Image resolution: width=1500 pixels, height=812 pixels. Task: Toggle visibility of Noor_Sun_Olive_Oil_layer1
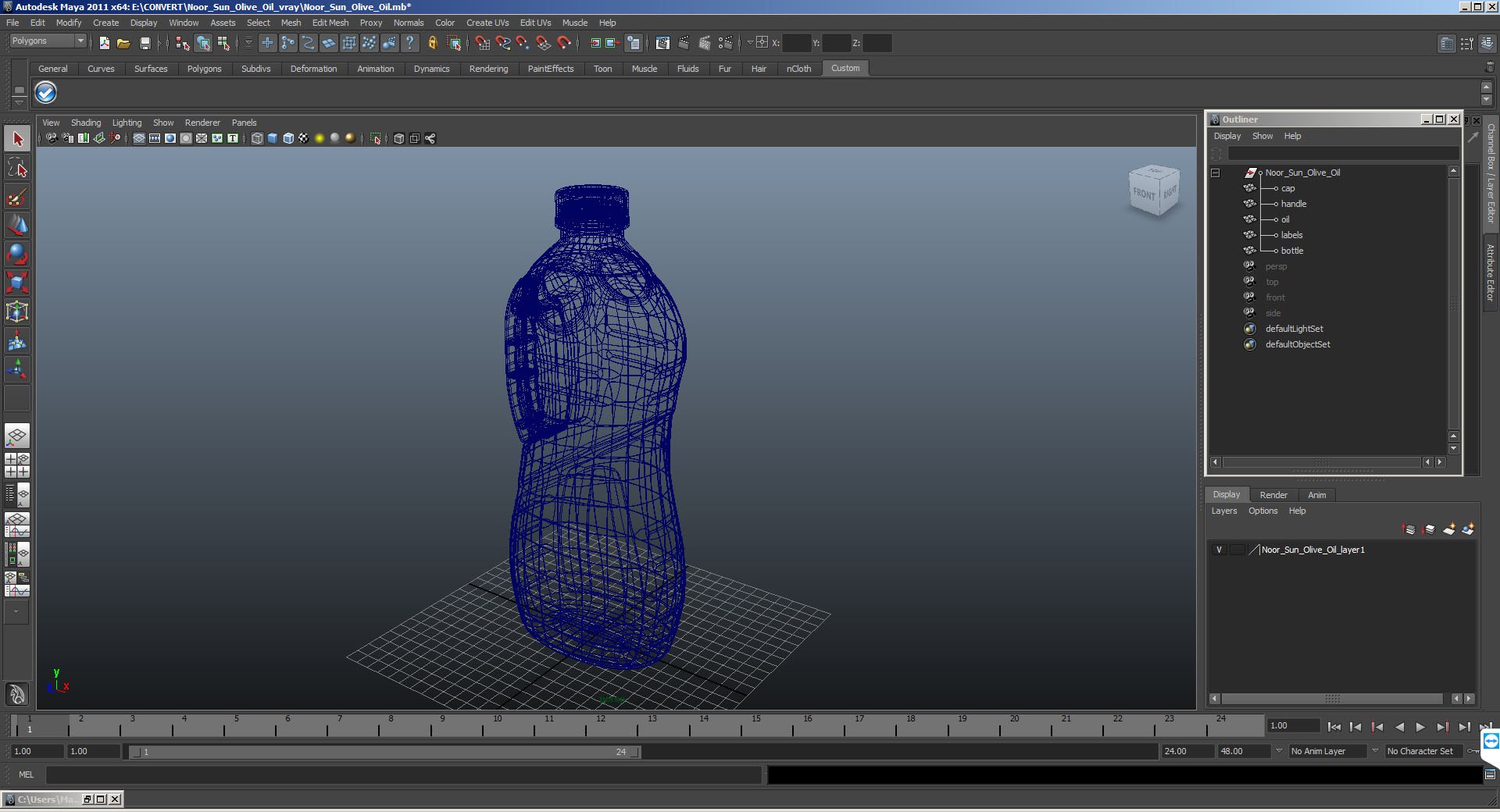[x=1219, y=550]
